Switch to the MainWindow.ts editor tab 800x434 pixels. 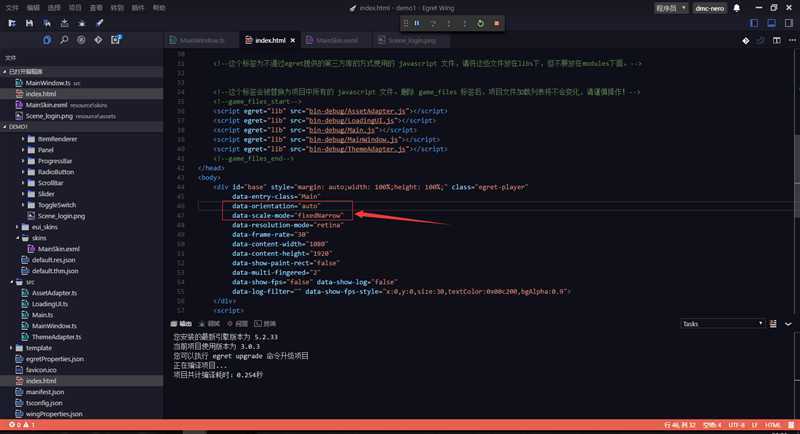pos(202,40)
